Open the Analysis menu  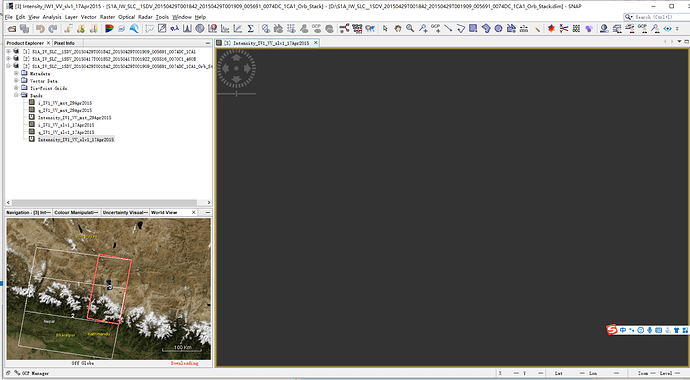(x=51, y=17)
